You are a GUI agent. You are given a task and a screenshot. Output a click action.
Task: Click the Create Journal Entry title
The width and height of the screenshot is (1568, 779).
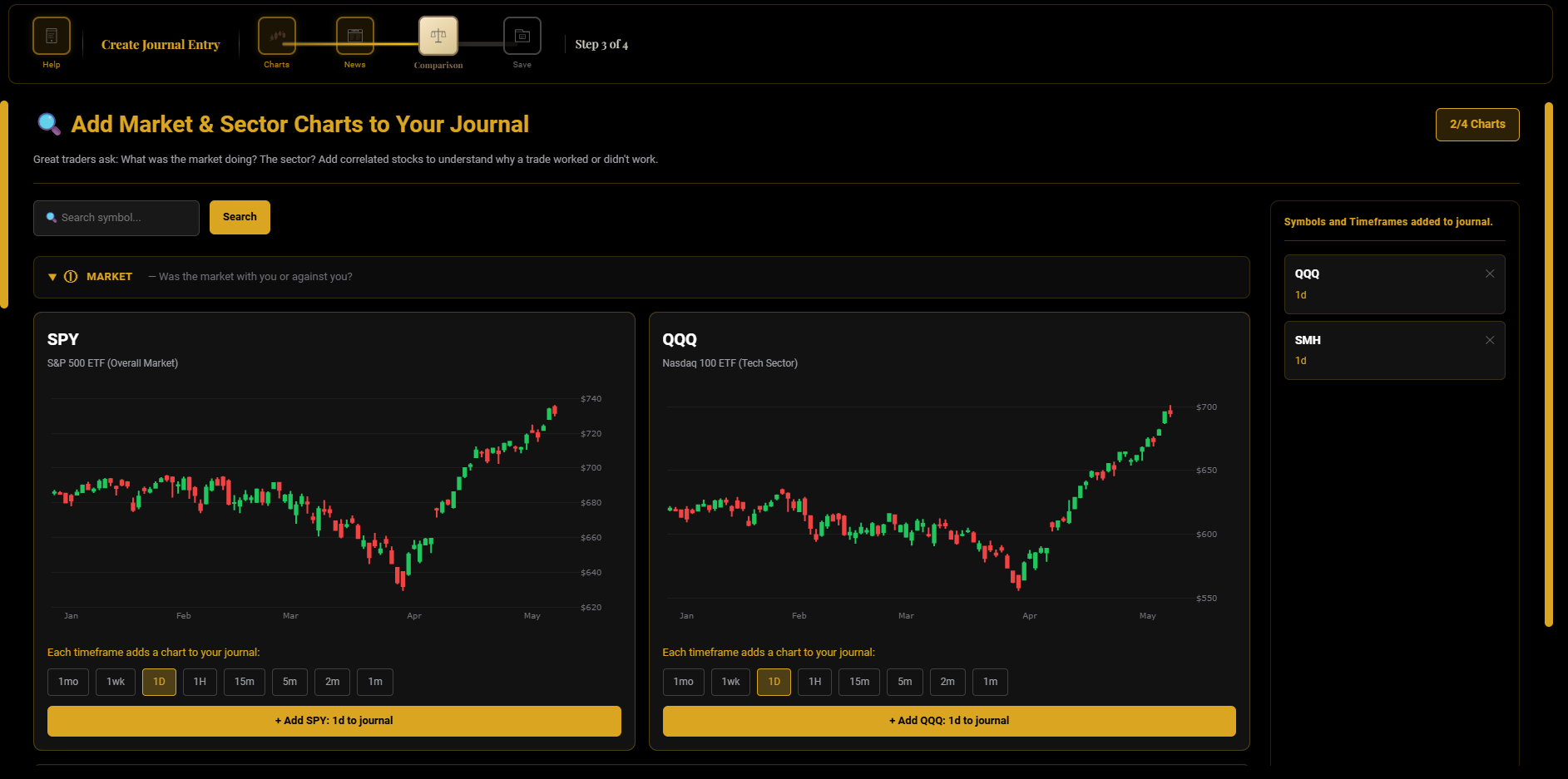point(161,45)
